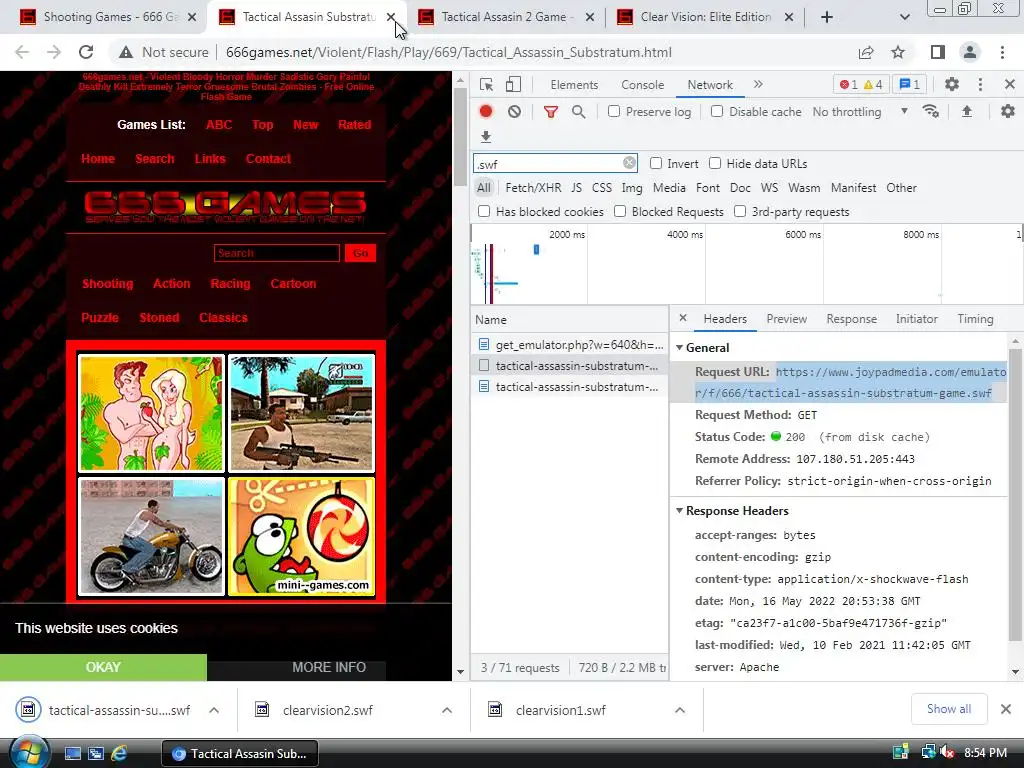Image resolution: width=1024 pixels, height=768 pixels.
Task: Open No throttling dropdown
Action: click(x=860, y=112)
